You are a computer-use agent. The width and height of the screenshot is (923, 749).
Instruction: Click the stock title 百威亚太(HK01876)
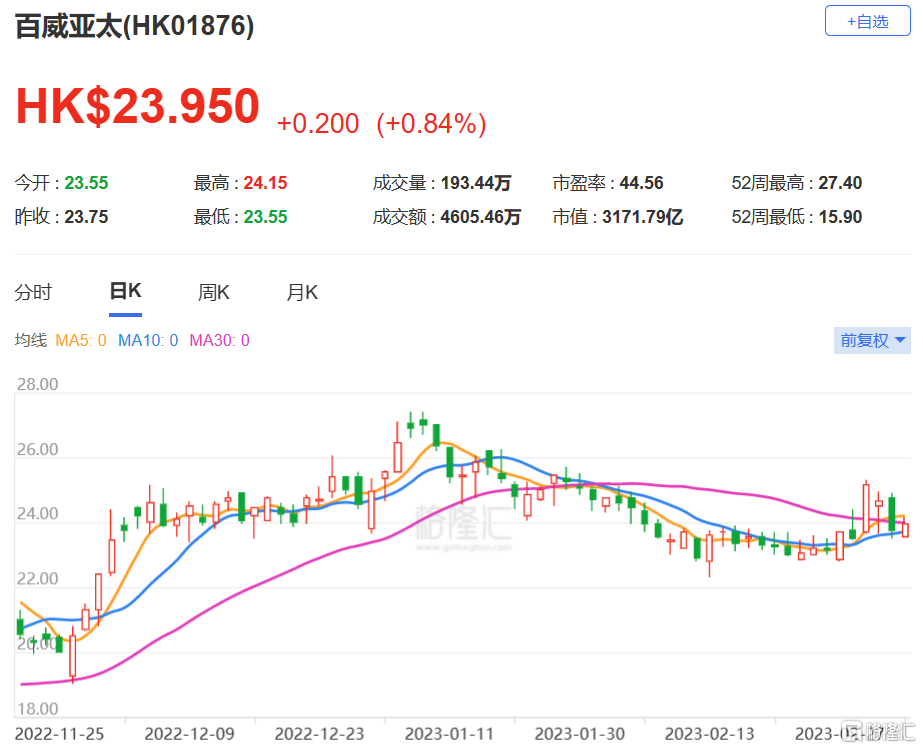[x=134, y=26]
